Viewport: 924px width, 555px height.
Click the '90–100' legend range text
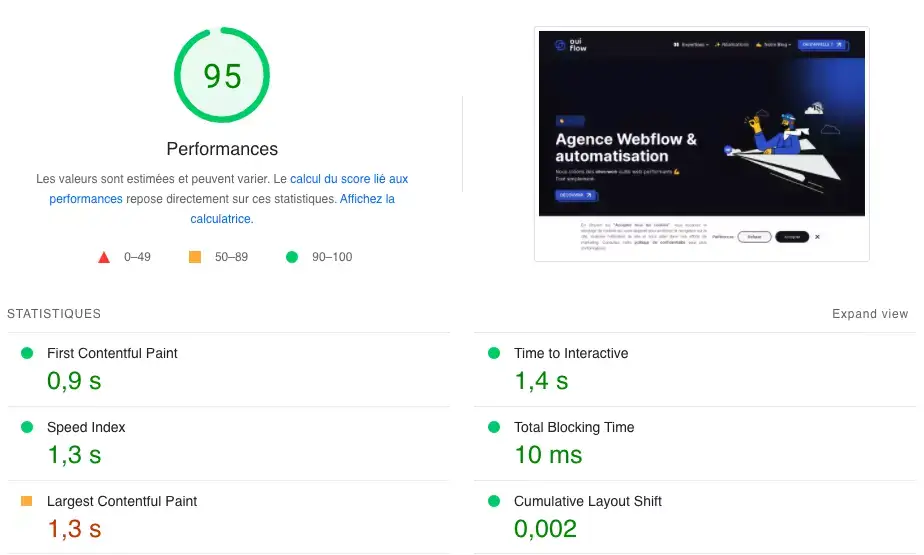(332, 257)
